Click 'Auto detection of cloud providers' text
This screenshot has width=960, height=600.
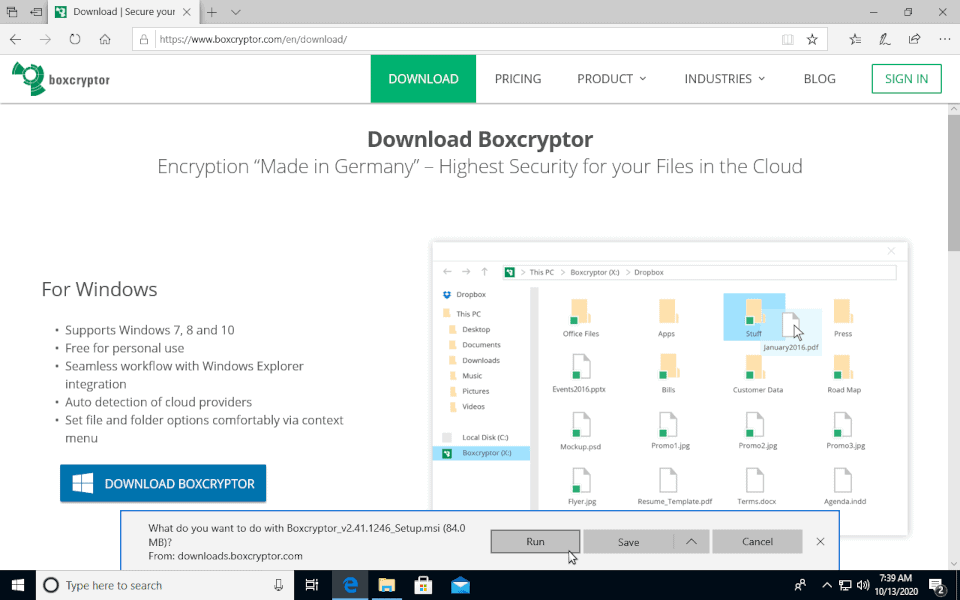pyautogui.click(x=158, y=402)
